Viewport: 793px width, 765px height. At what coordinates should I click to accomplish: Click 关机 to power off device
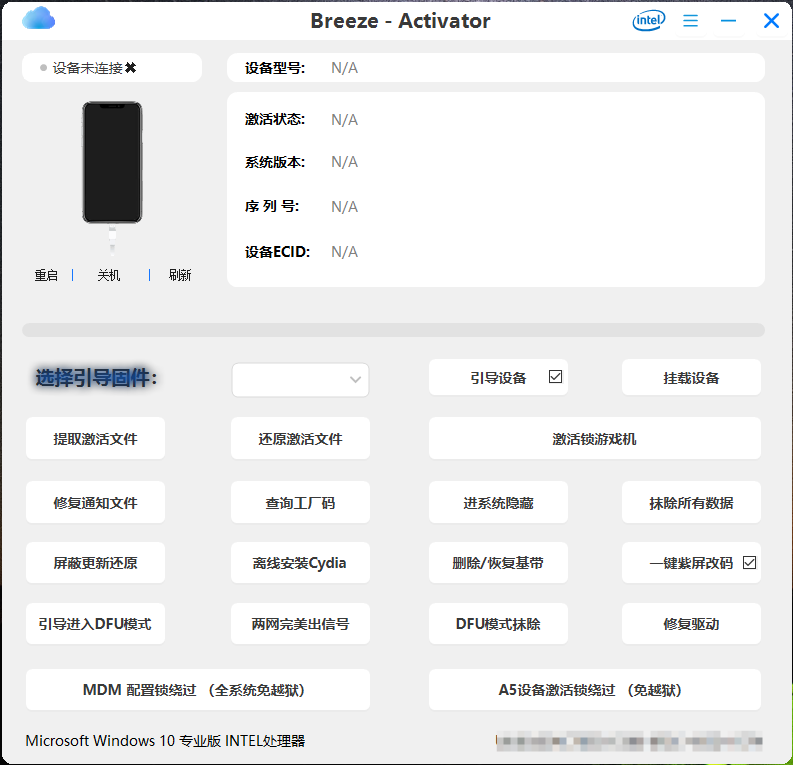coord(109,275)
